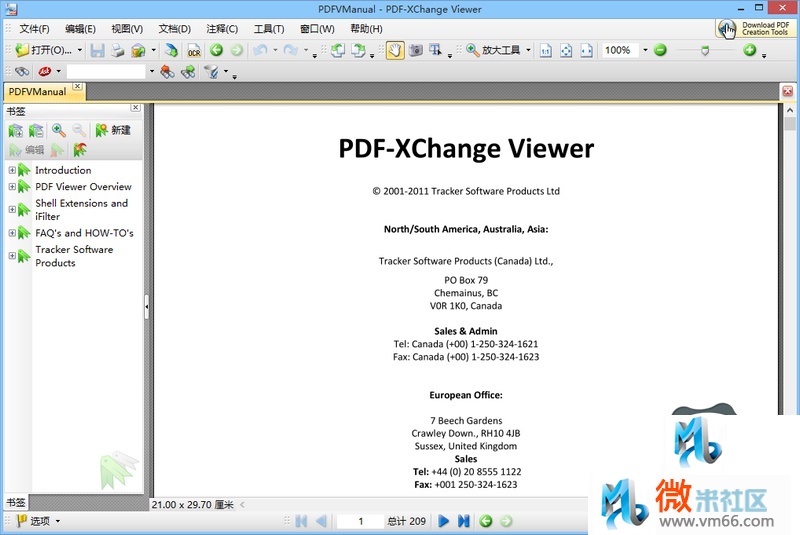Screen dimensions: 800x535
Task: Click the green minus zoom out button
Action: coord(660,50)
